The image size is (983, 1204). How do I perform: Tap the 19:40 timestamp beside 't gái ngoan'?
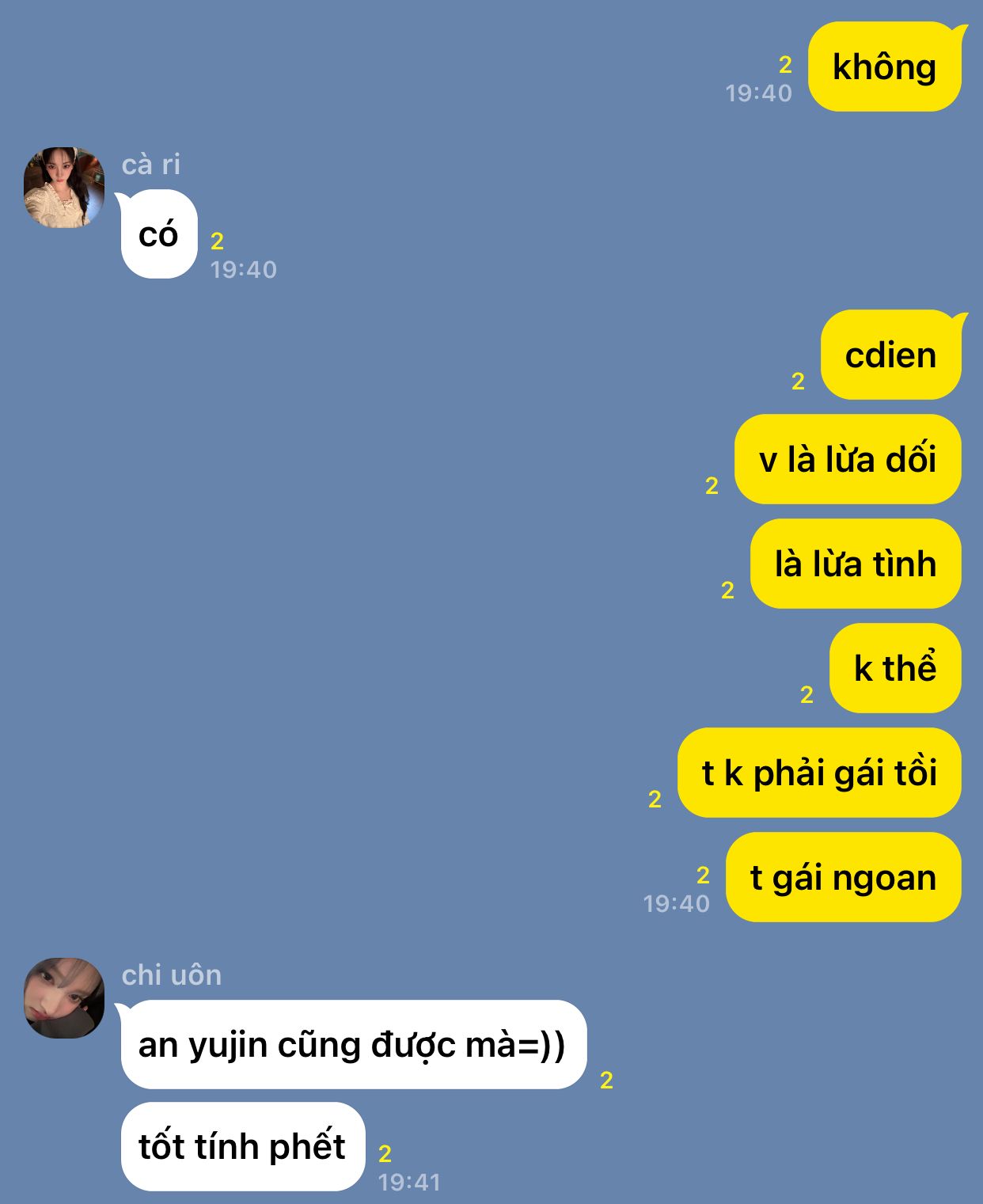(x=676, y=903)
